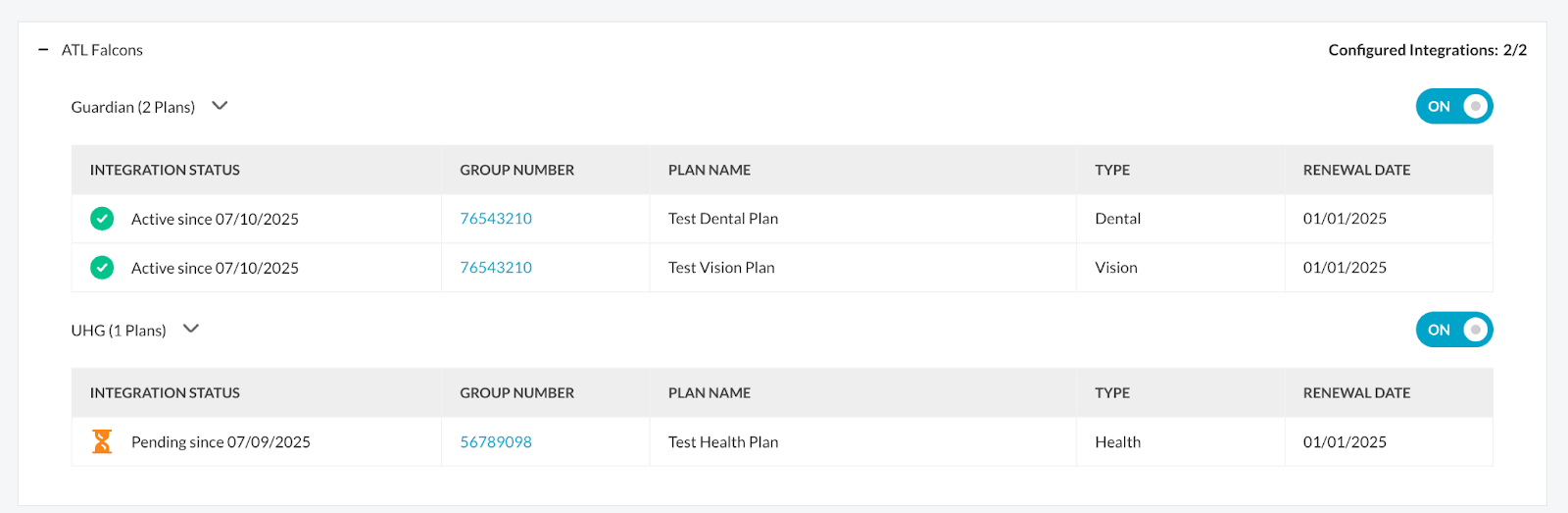
Task: Click the UHG table Type header
Action: (1112, 392)
